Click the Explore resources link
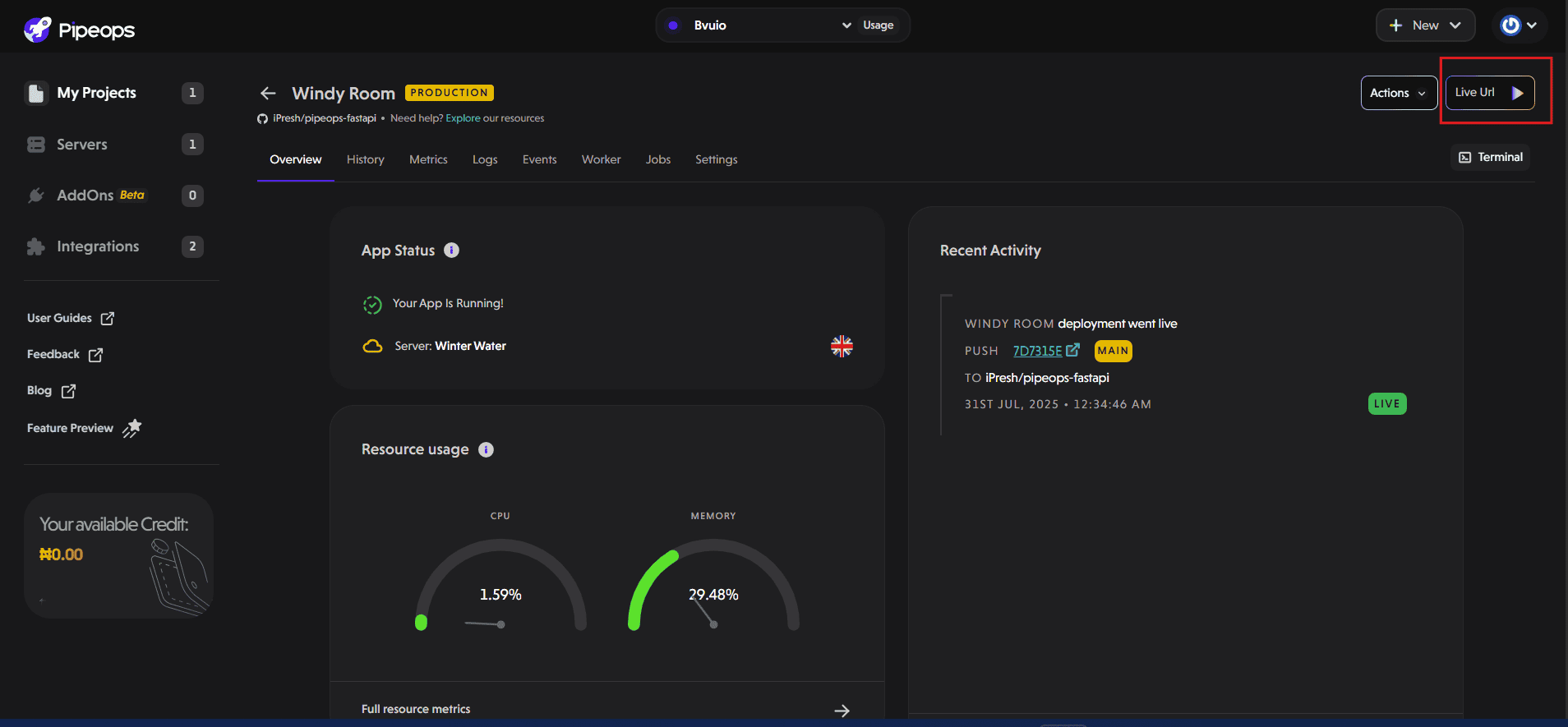This screenshot has width=1568, height=727. coord(463,118)
